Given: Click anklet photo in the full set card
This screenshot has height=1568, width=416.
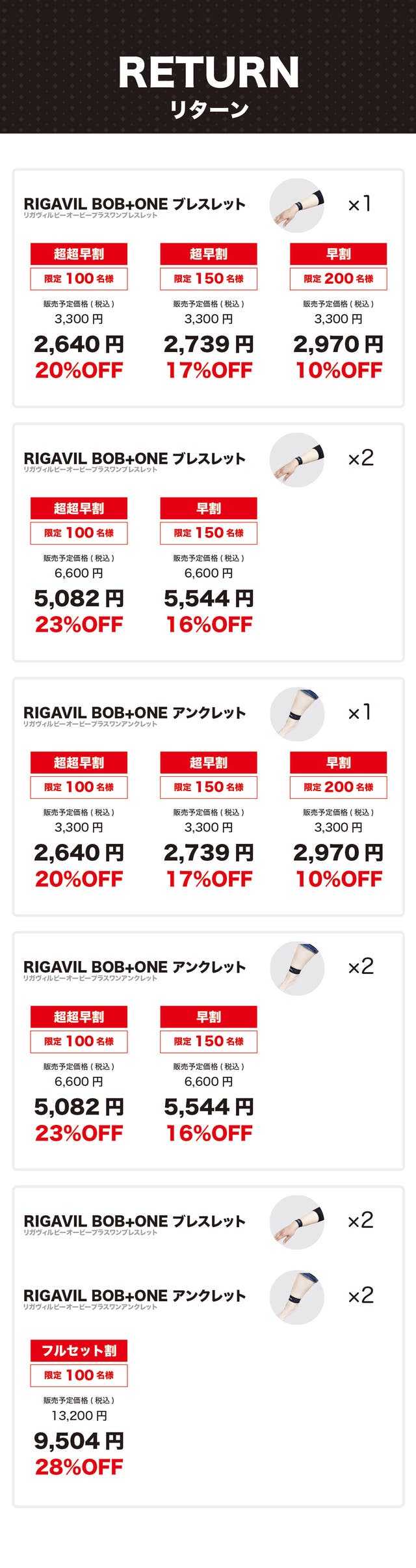Looking at the screenshot, I should coord(296,1297).
